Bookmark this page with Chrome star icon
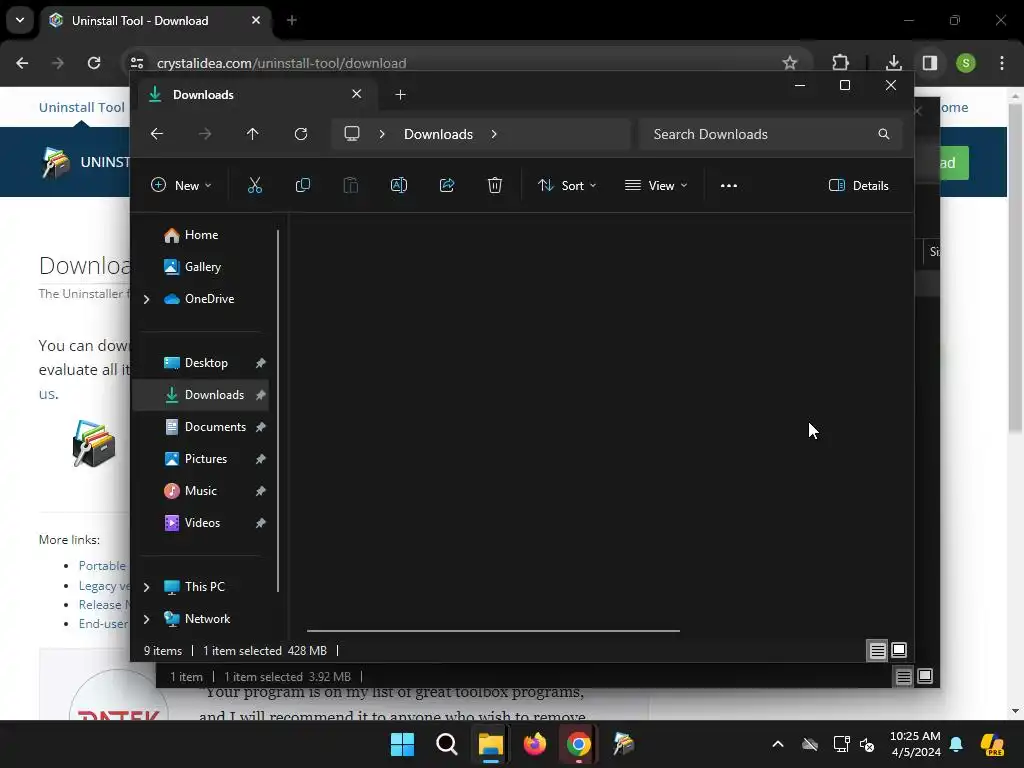 pos(790,63)
